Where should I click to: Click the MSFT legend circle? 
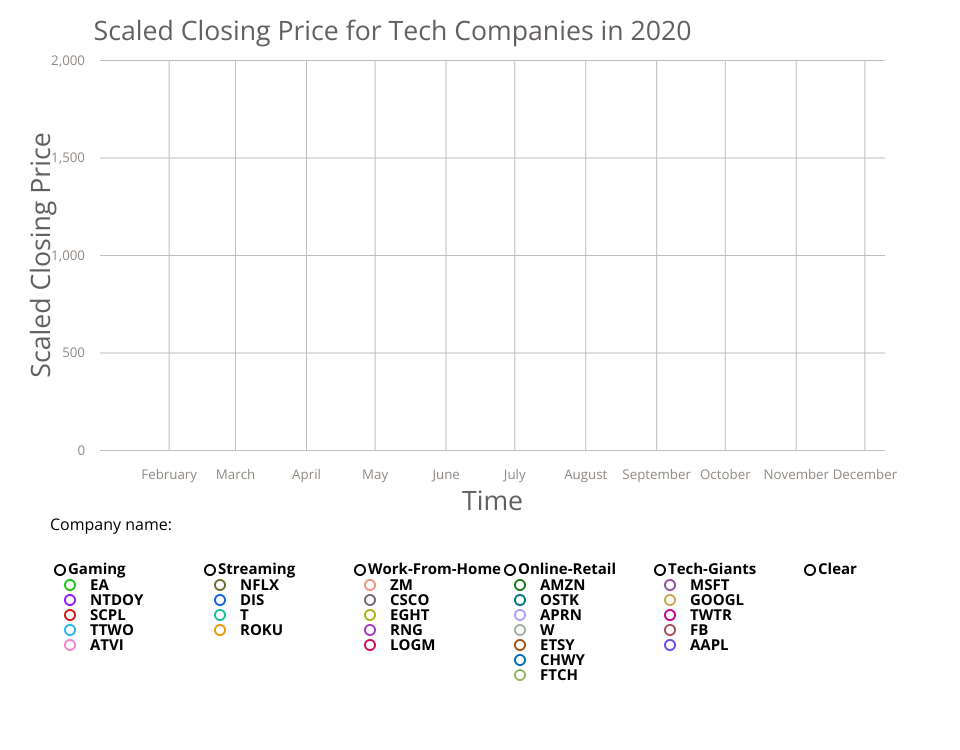point(670,585)
